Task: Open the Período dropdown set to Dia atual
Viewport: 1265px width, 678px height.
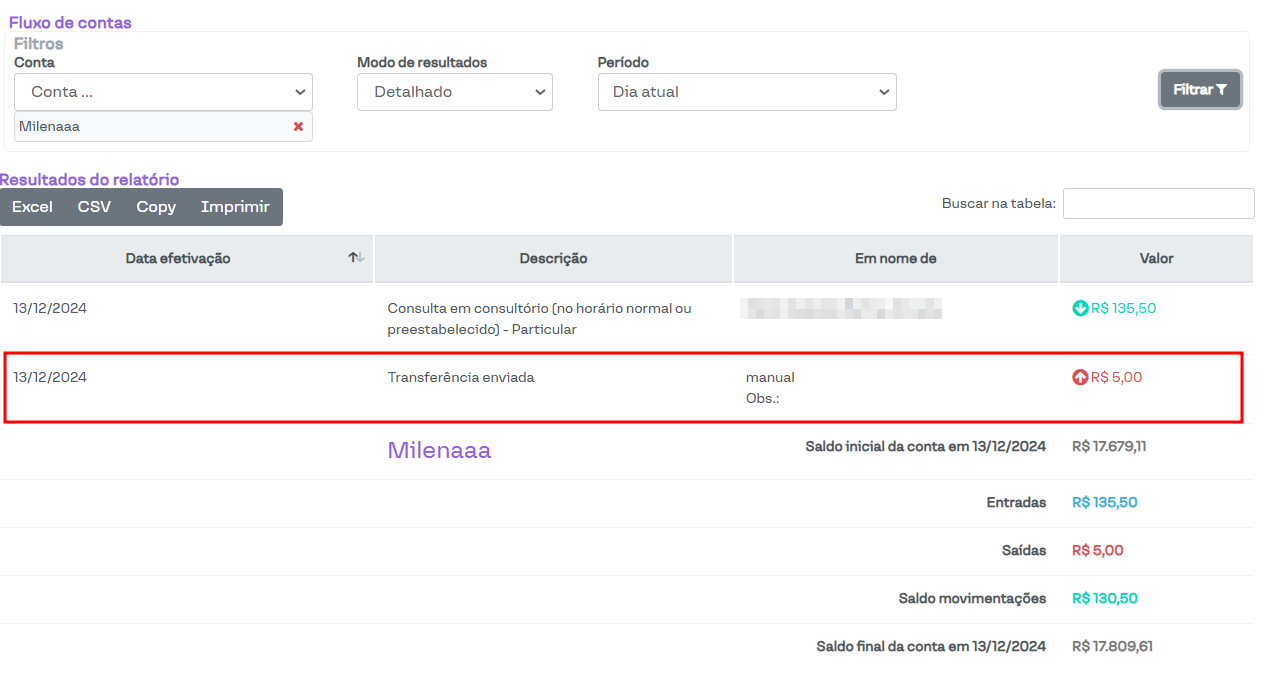Action: [x=746, y=92]
